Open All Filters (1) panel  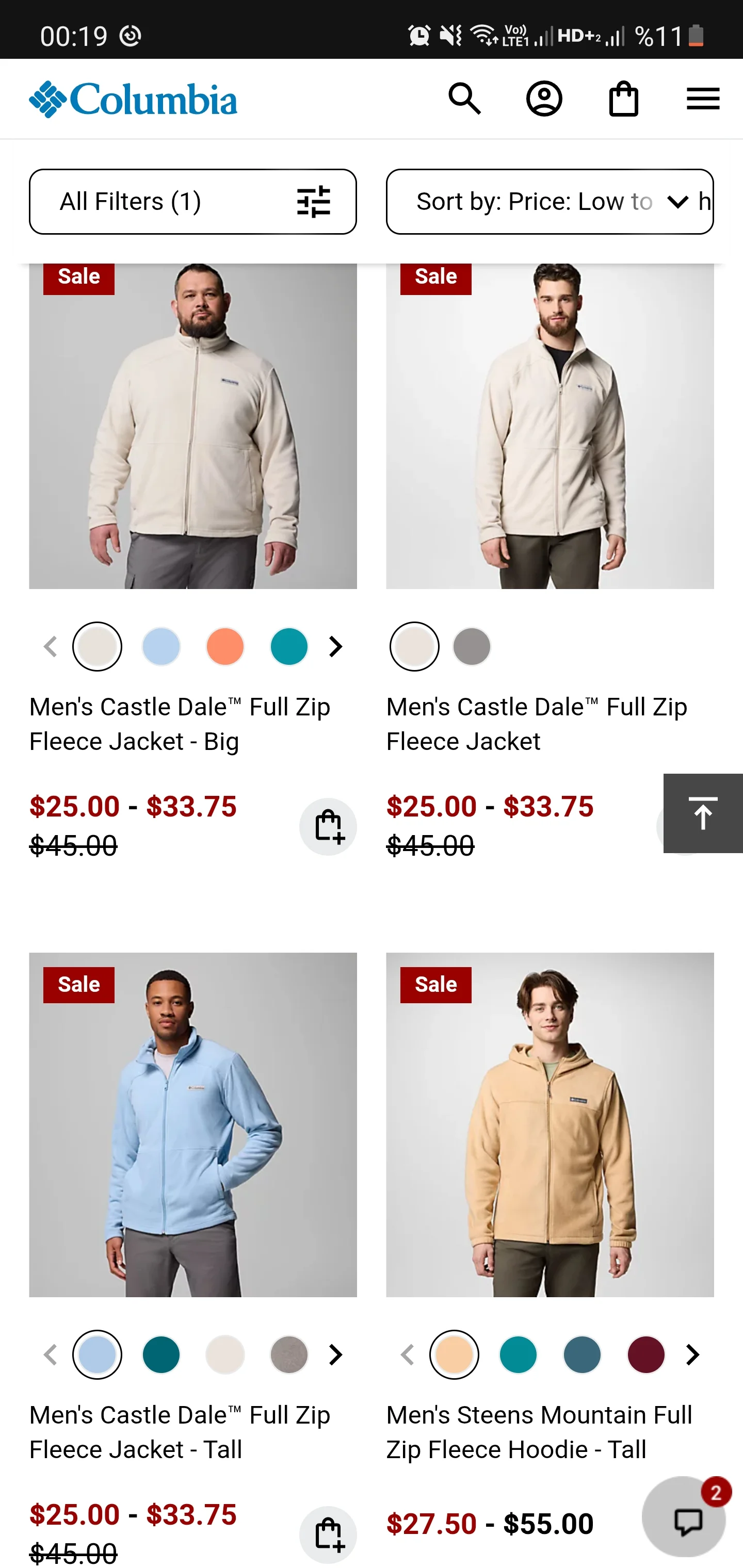coord(192,202)
